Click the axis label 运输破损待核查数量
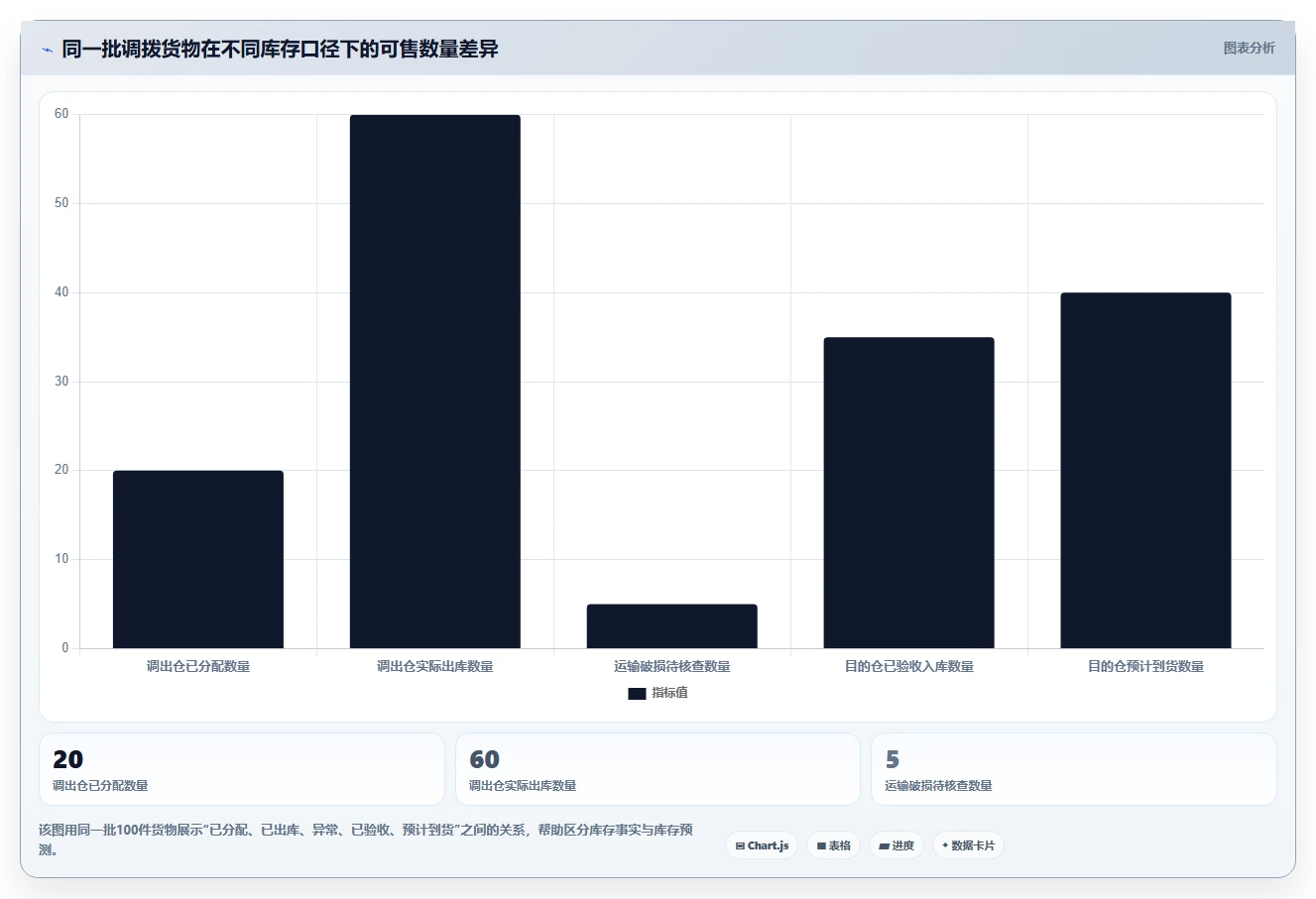 click(x=672, y=666)
